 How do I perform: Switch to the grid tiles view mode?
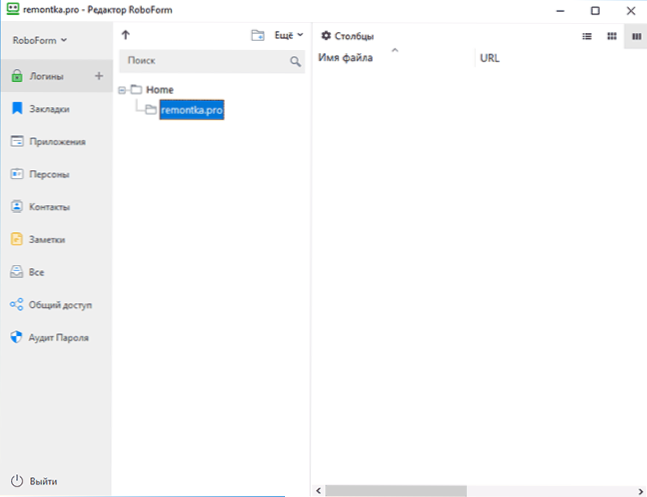612,36
